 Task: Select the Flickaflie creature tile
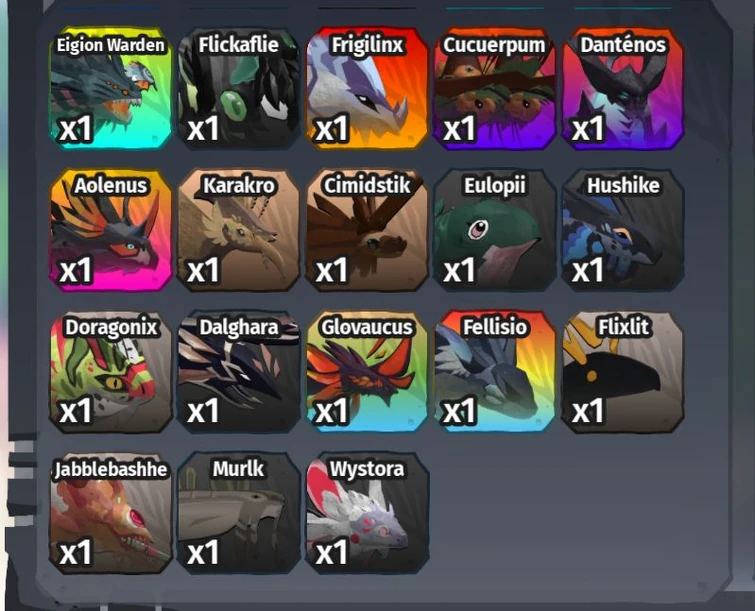point(238,88)
